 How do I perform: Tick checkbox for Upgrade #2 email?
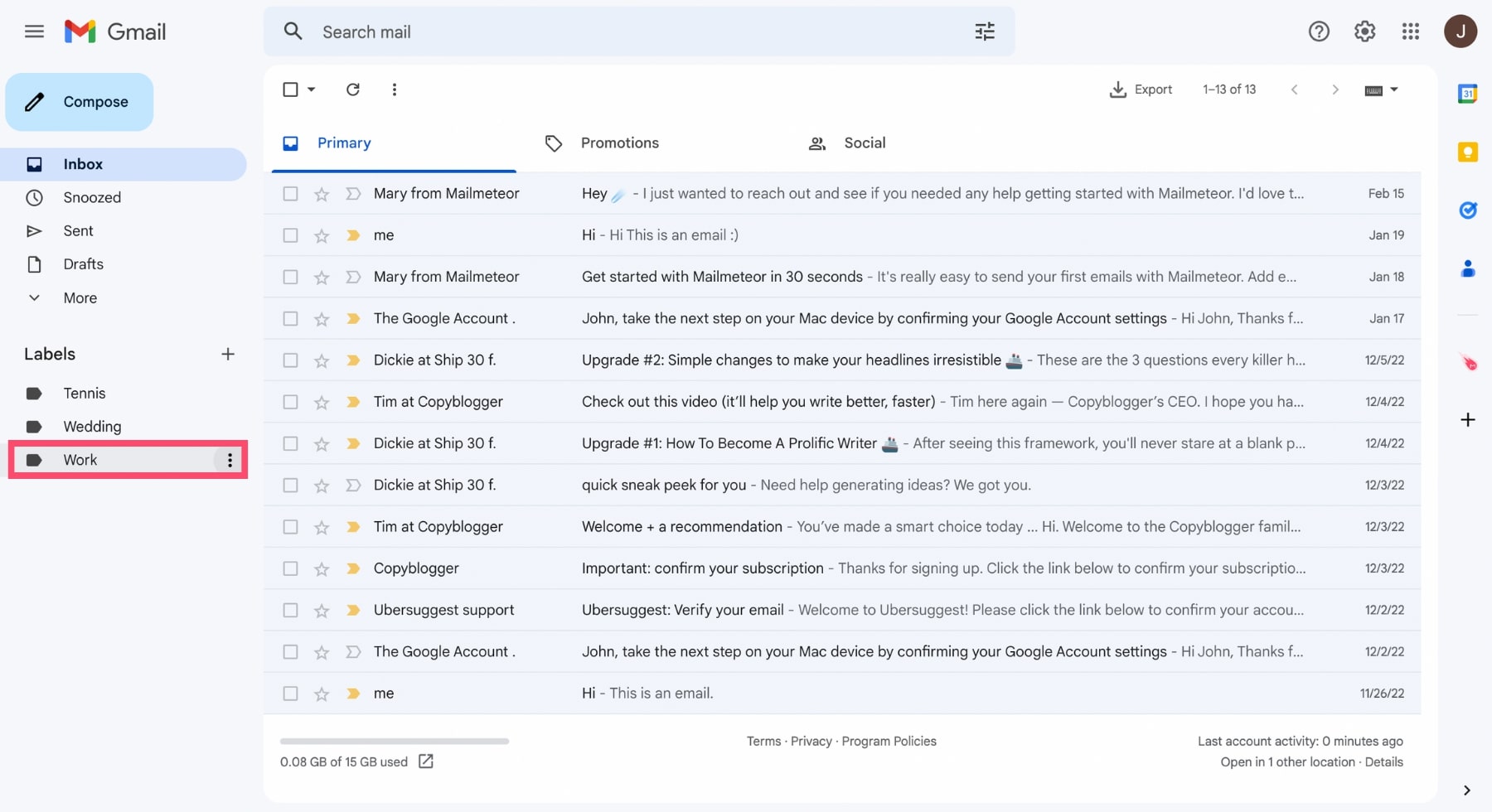(x=290, y=360)
